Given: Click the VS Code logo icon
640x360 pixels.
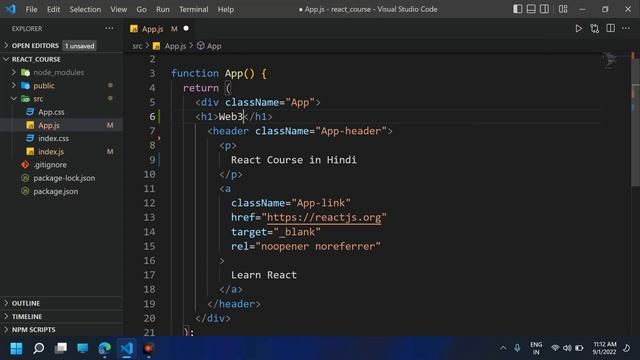Looking at the screenshot, I should click(x=11, y=9).
